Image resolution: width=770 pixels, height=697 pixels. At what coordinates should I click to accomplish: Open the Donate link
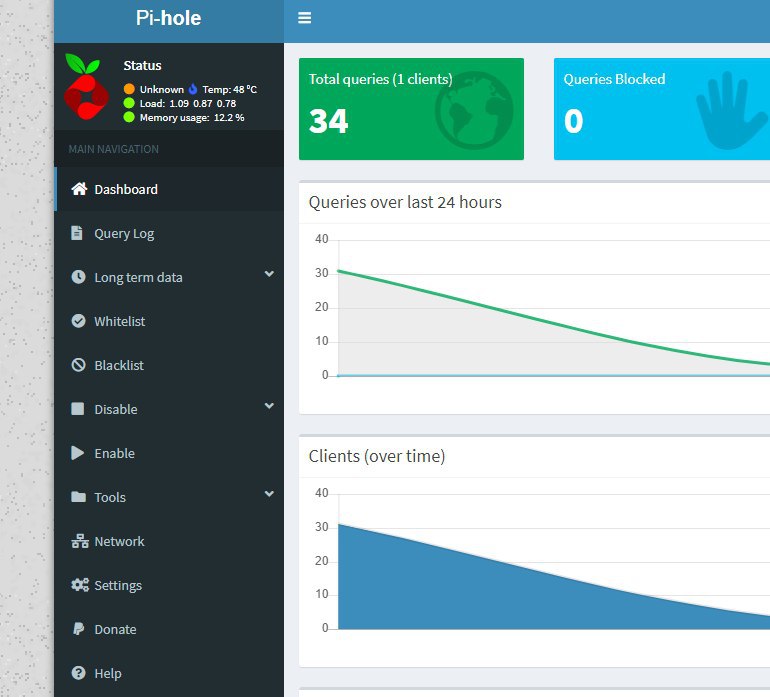pyautogui.click(x=169, y=629)
